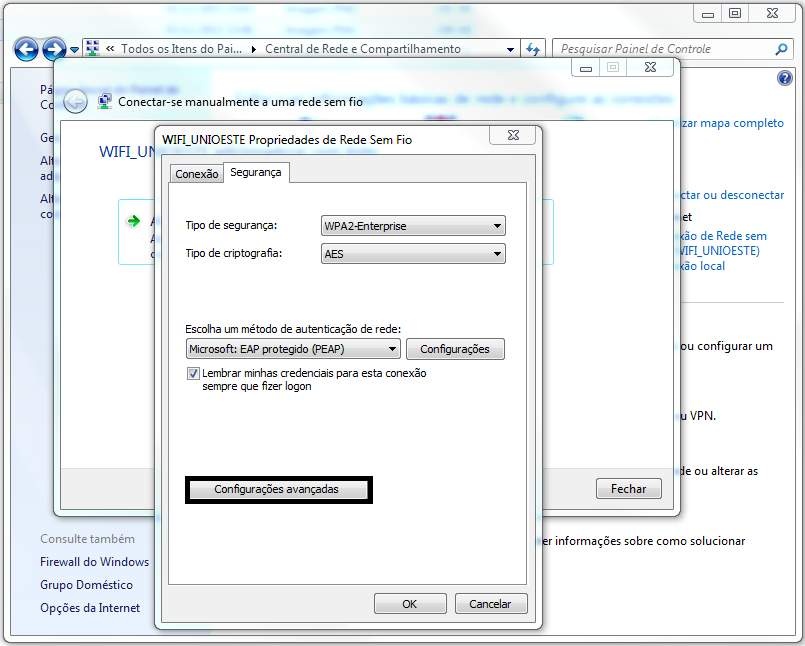Viewport: 805px width, 646px height.
Task: Open the Firewall do Windows link
Action: pyautogui.click(x=94, y=562)
